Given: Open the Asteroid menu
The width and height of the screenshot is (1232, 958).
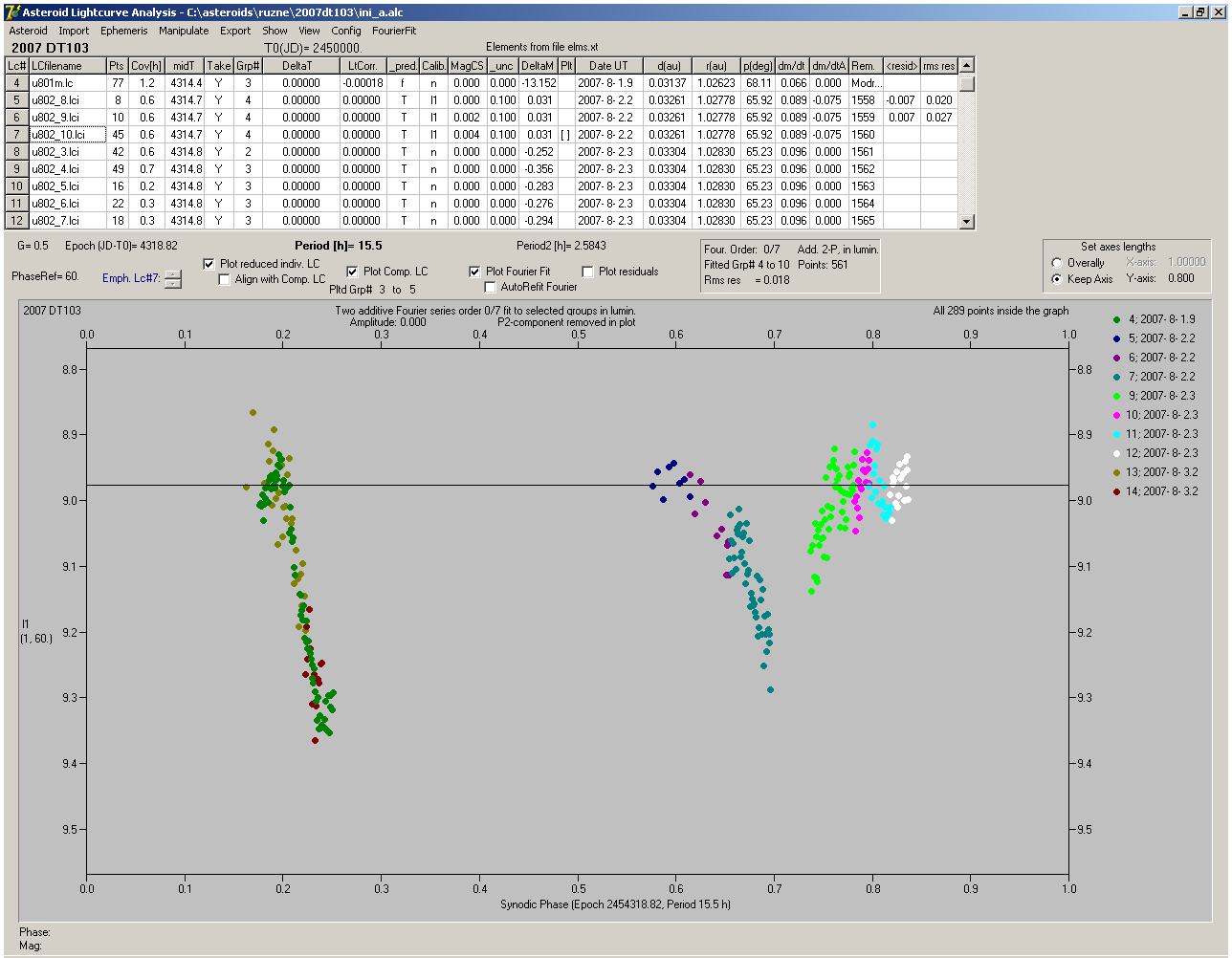Looking at the screenshot, I should (x=29, y=31).
